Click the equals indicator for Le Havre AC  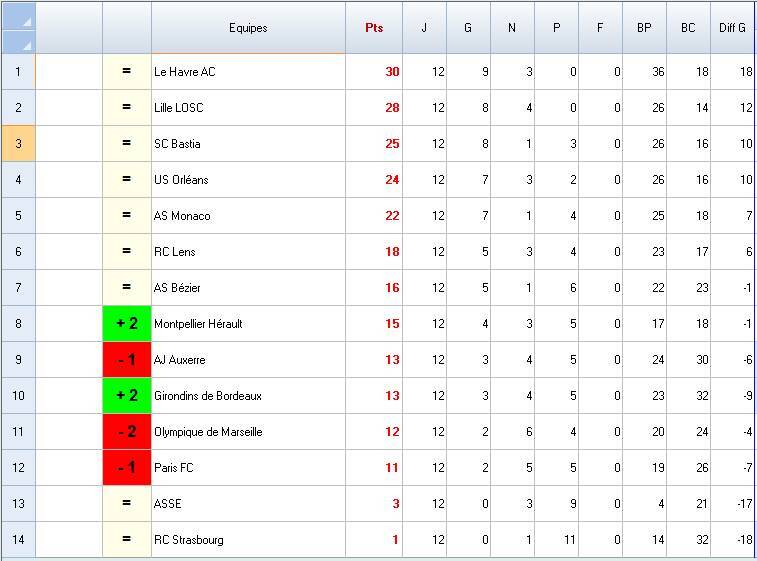(127, 72)
